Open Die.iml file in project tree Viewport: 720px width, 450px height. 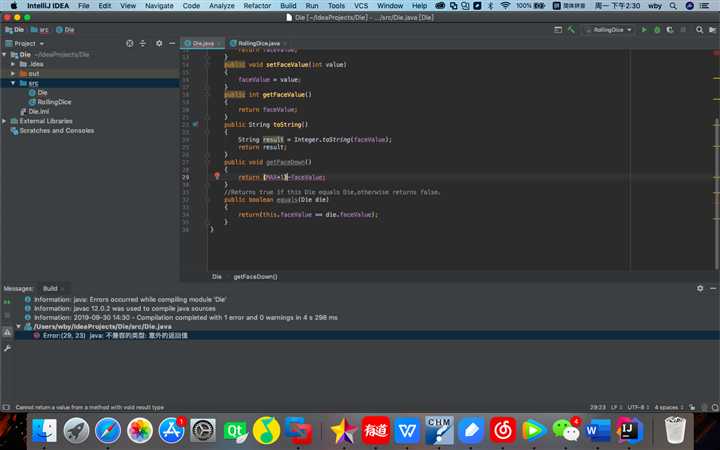(x=40, y=111)
